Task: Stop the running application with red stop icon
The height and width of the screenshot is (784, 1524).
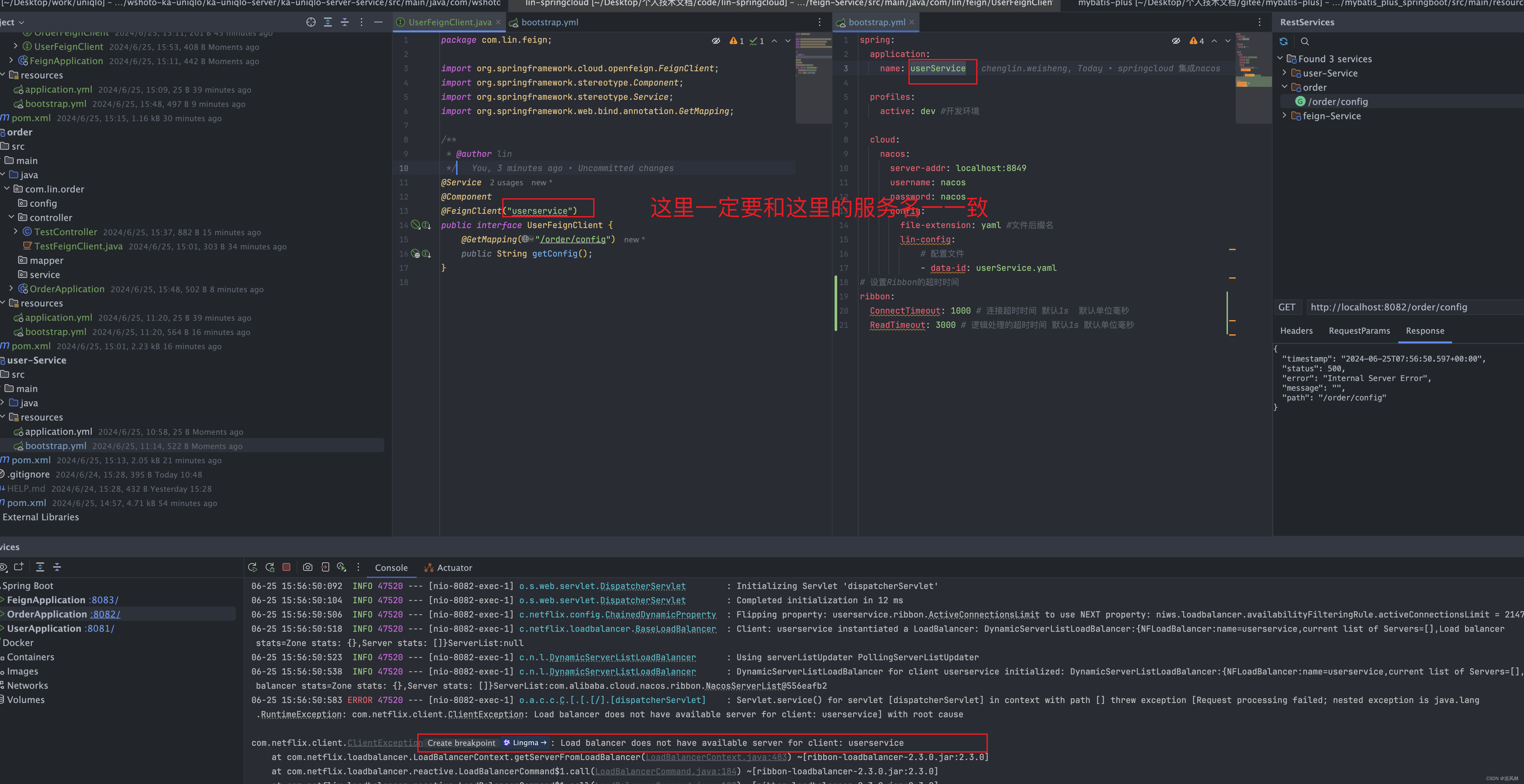Action: click(286, 567)
